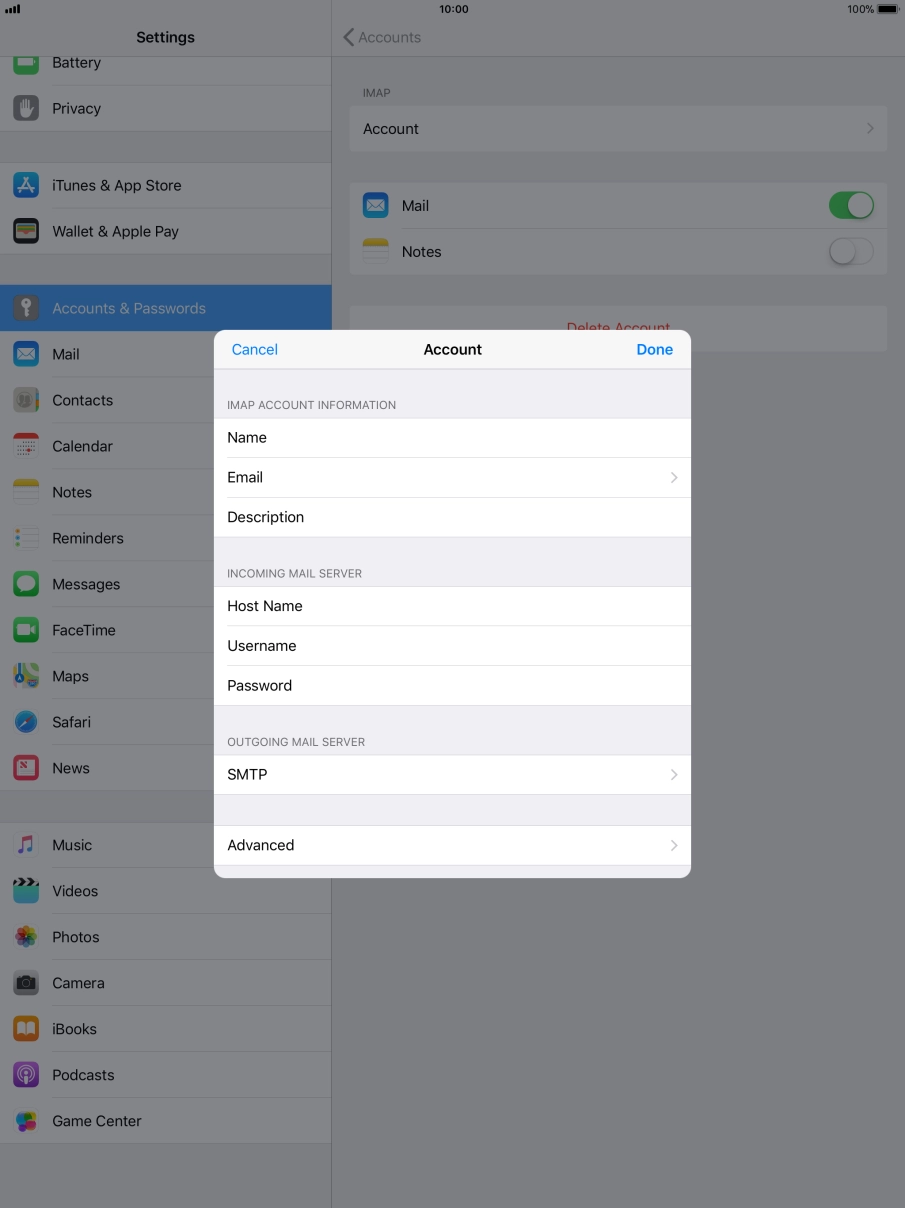The height and width of the screenshot is (1208, 905).
Task: Select Battery in Settings sidebar
Action: pos(76,64)
